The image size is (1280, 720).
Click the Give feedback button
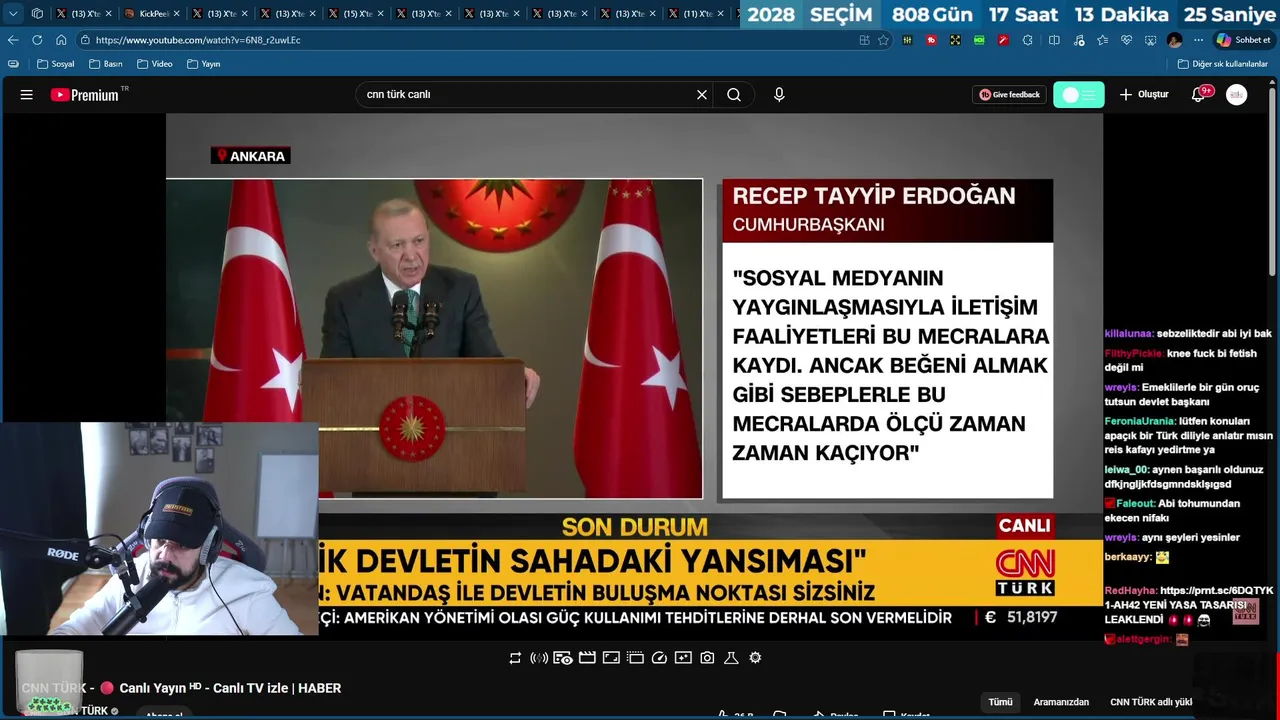pyautogui.click(x=1009, y=95)
